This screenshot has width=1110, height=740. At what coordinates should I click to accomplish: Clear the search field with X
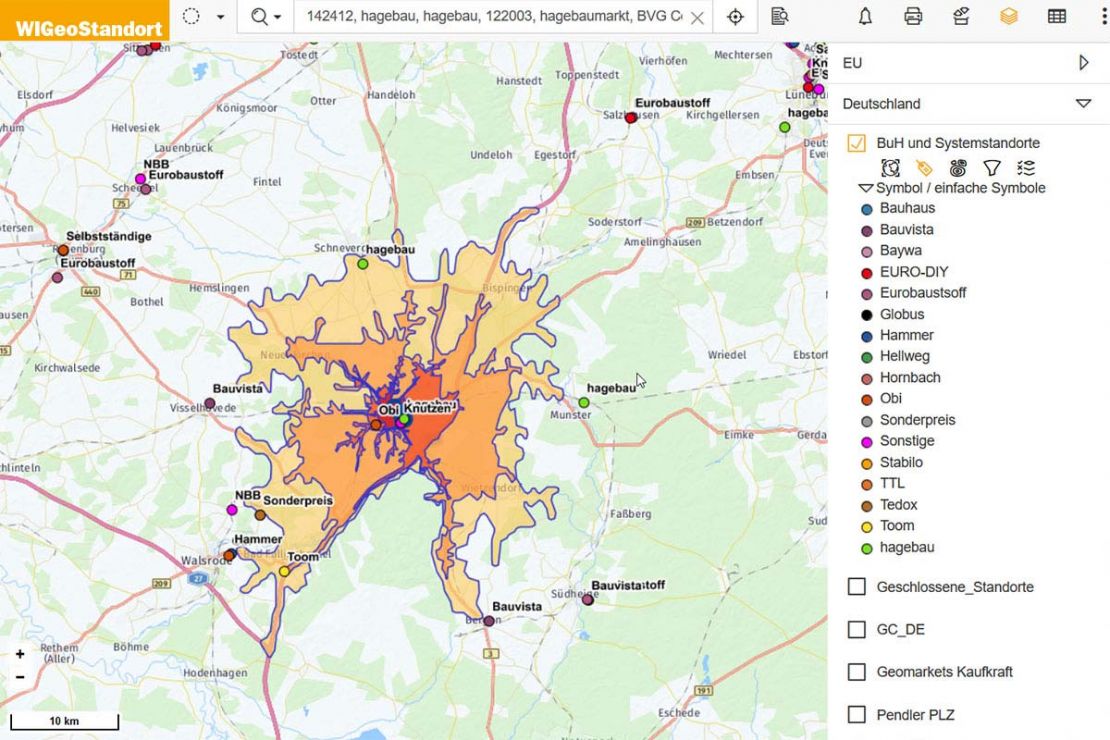click(697, 18)
